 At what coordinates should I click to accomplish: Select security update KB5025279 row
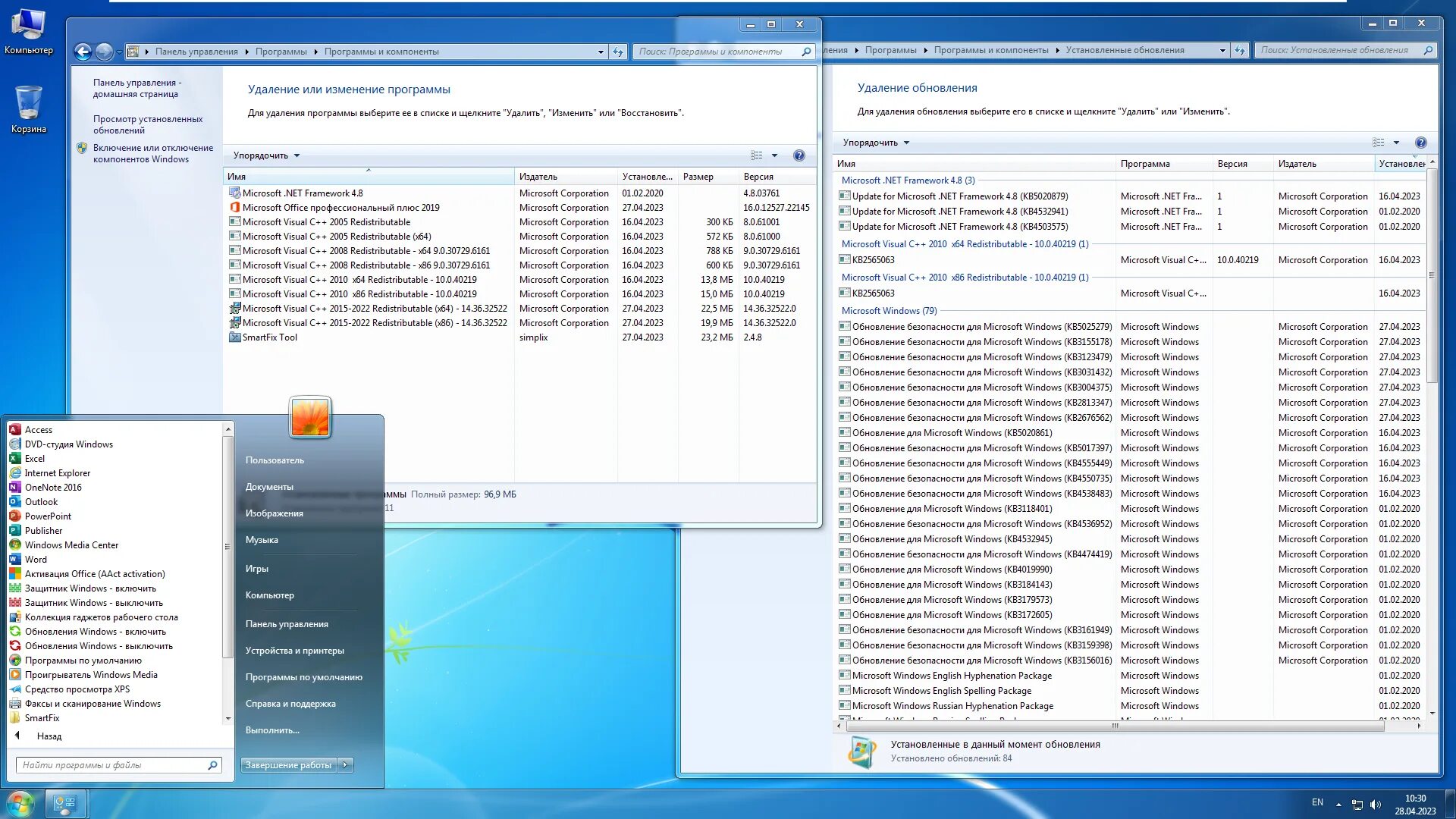[1130, 327]
